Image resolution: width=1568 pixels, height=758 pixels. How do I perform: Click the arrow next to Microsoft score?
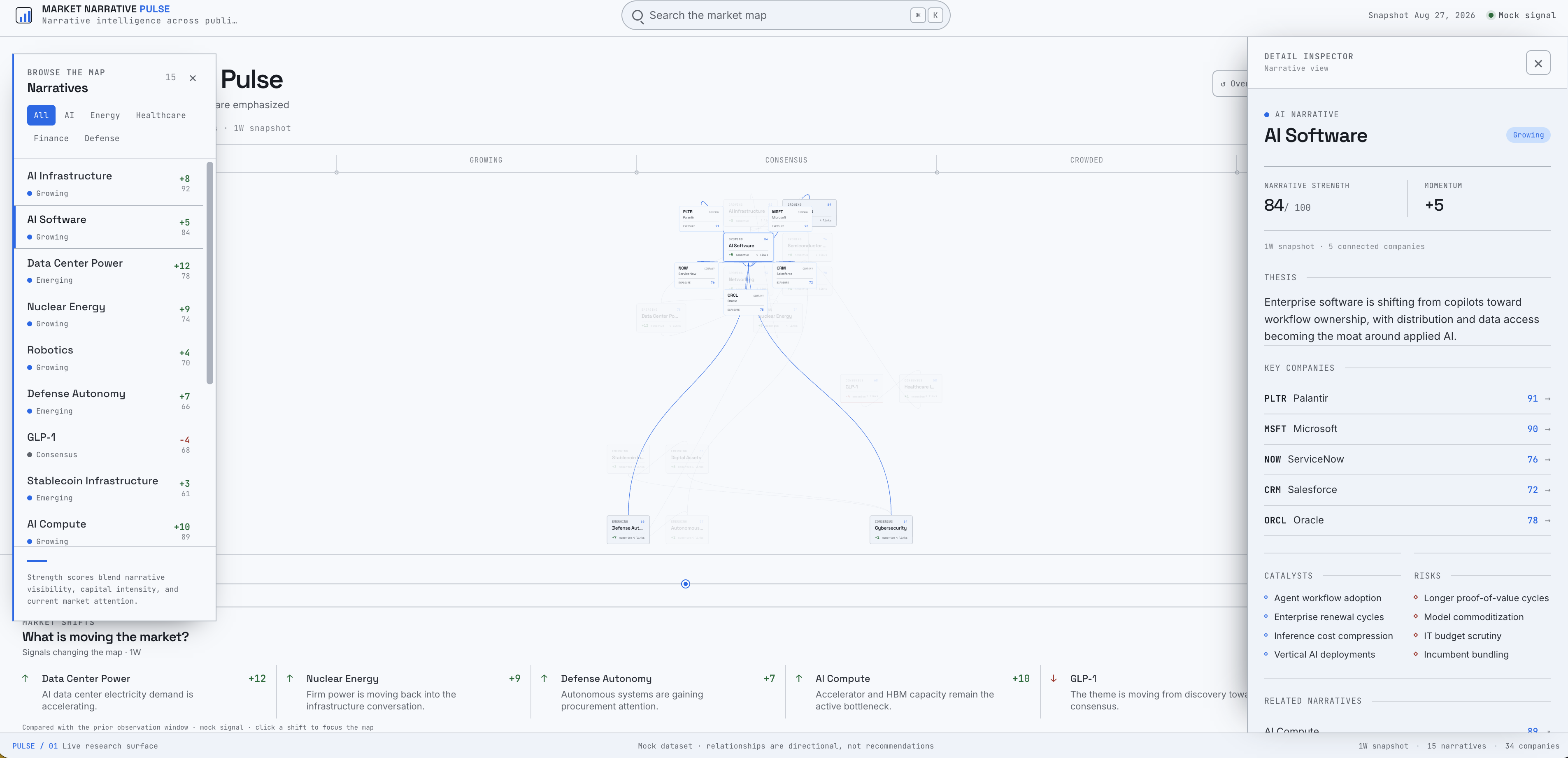click(1547, 429)
